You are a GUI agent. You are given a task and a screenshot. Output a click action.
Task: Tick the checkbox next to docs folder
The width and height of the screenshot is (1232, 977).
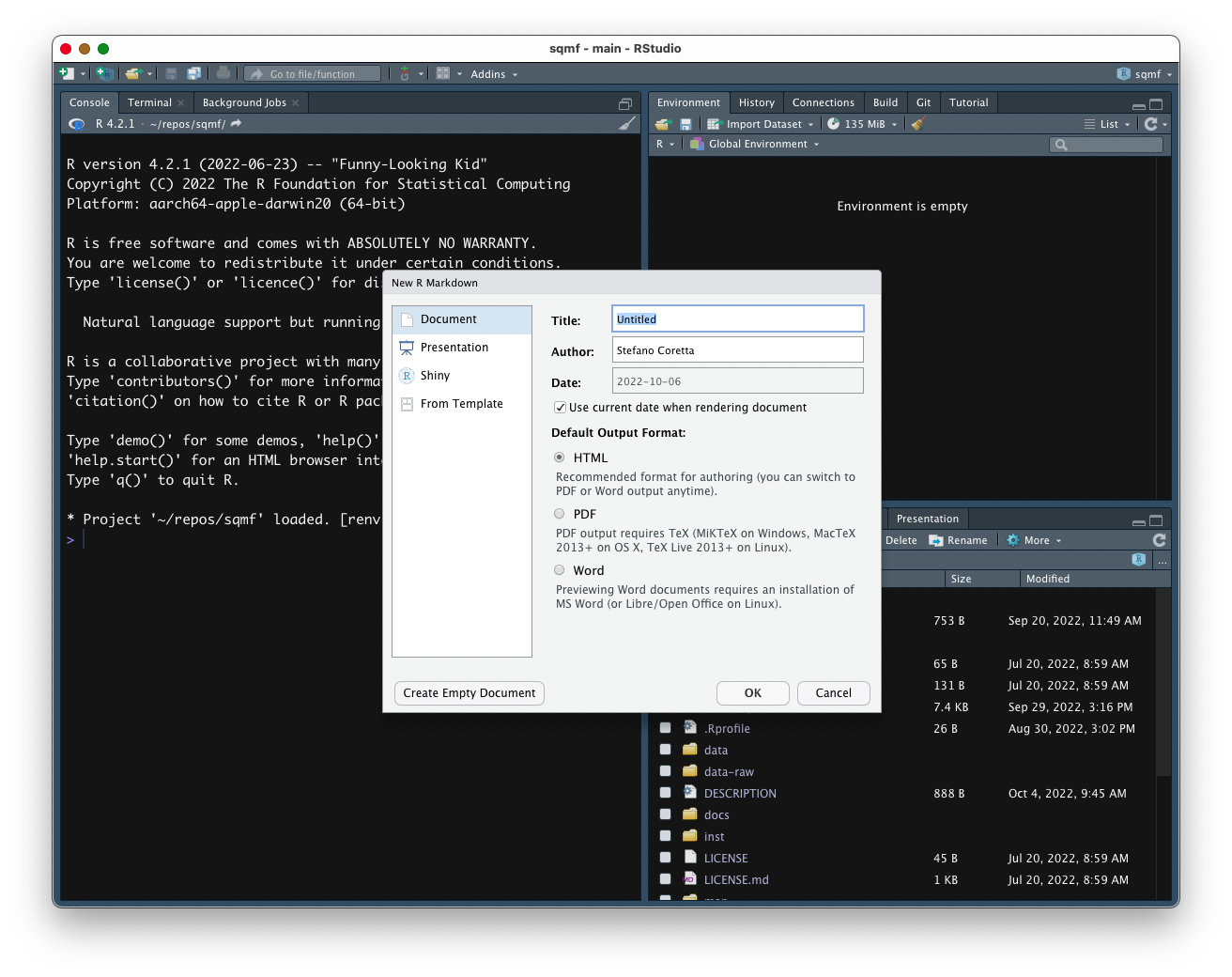[x=665, y=814]
